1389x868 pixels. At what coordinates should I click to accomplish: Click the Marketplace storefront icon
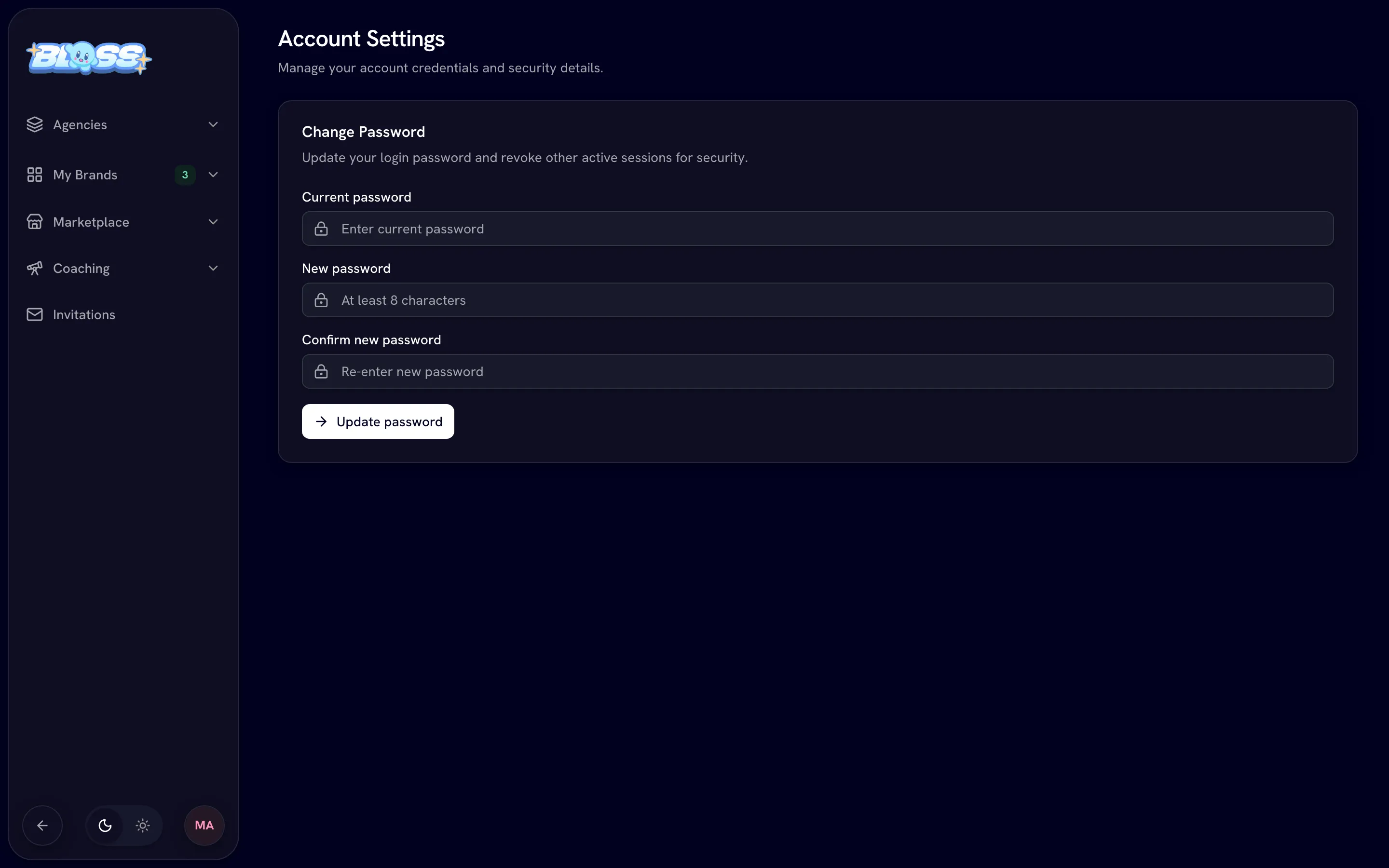[34, 222]
